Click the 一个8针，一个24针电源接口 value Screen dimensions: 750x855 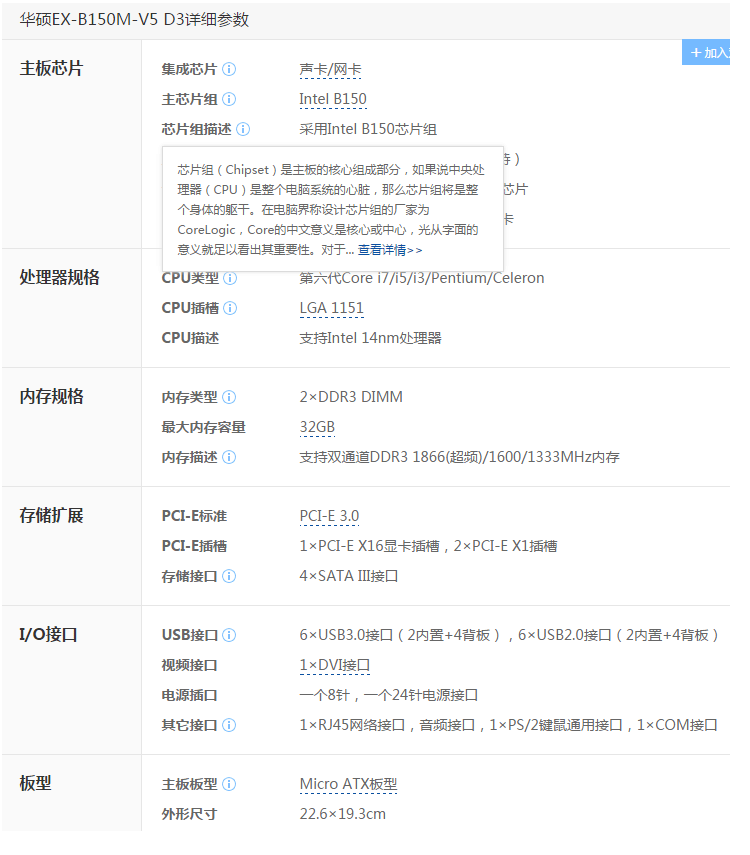click(388, 695)
